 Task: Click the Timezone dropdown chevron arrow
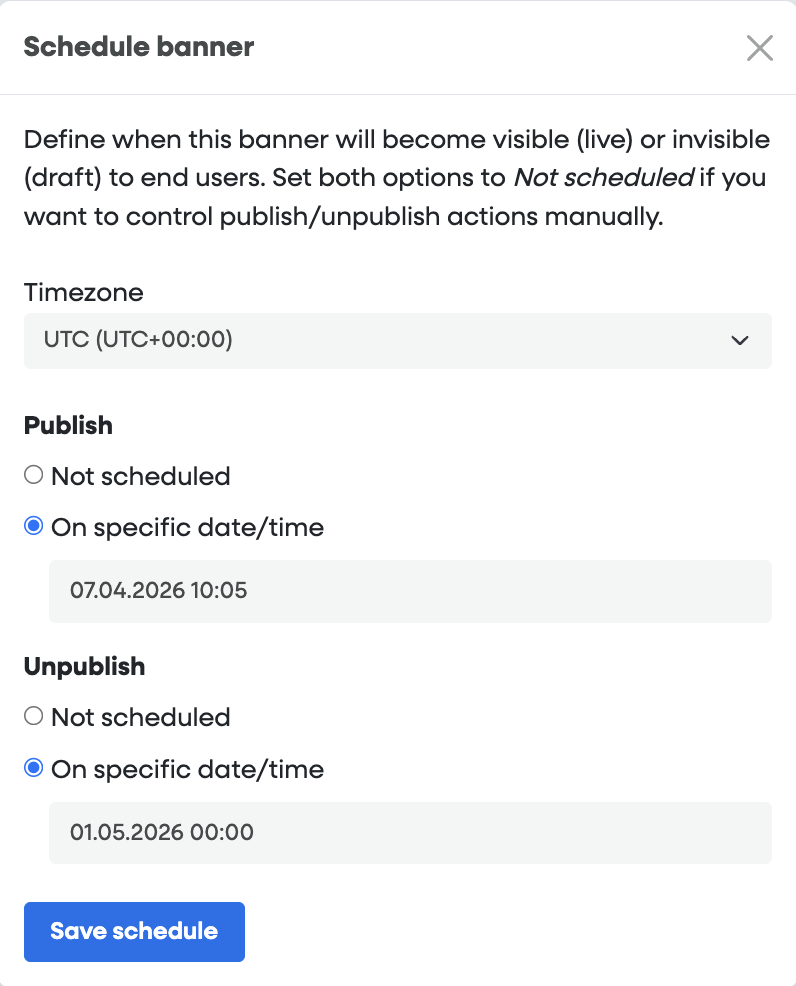pos(740,341)
